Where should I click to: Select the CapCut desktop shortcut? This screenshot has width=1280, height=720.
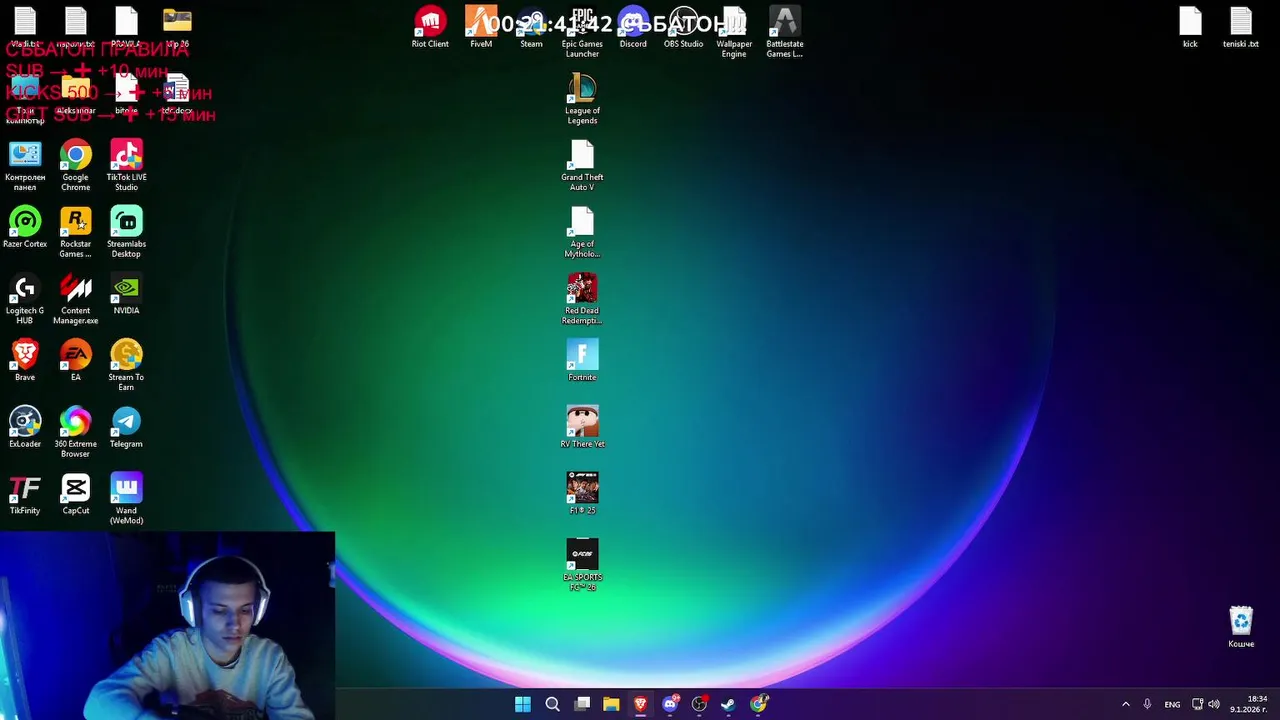click(76, 494)
